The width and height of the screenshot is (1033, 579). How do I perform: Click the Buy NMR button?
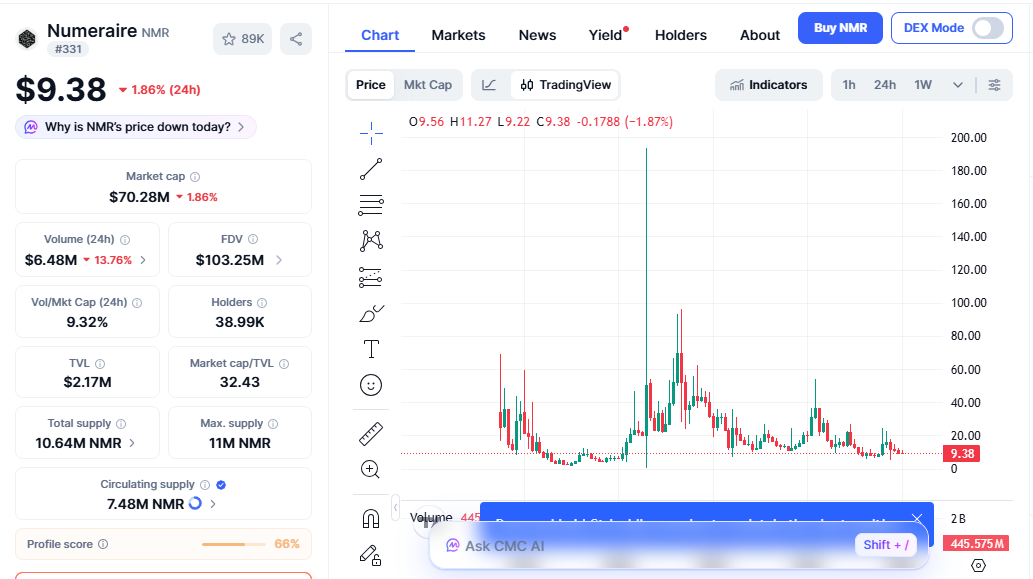coord(840,28)
